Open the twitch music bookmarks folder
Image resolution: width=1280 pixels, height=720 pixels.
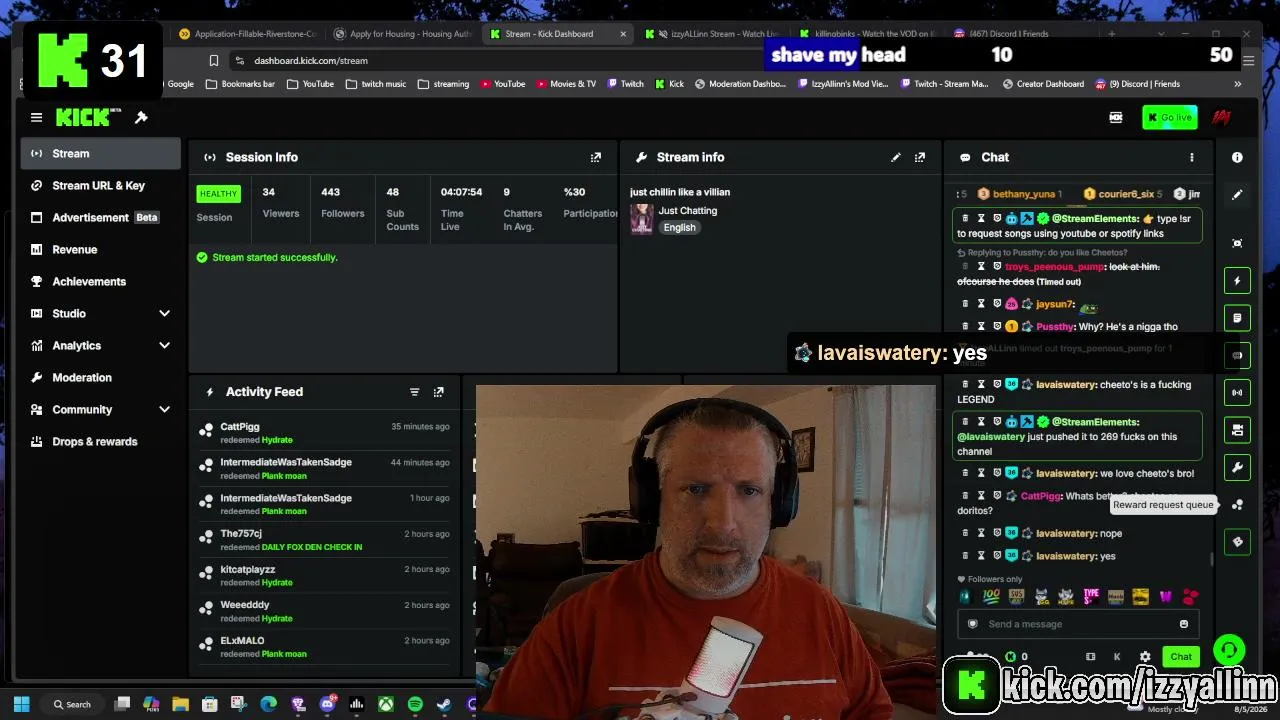(376, 84)
